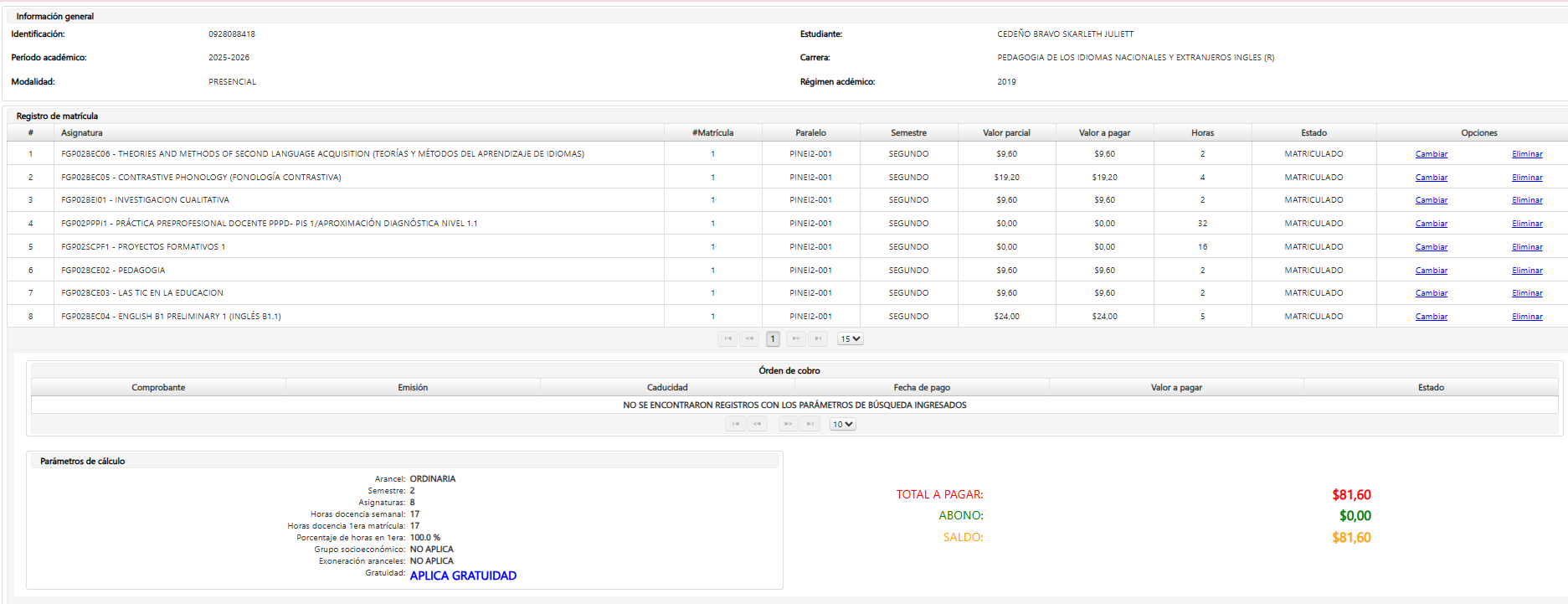This screenshot has height=604, width=1568.
Task: Go to first page of matrícula table
Action: (727, 339)
